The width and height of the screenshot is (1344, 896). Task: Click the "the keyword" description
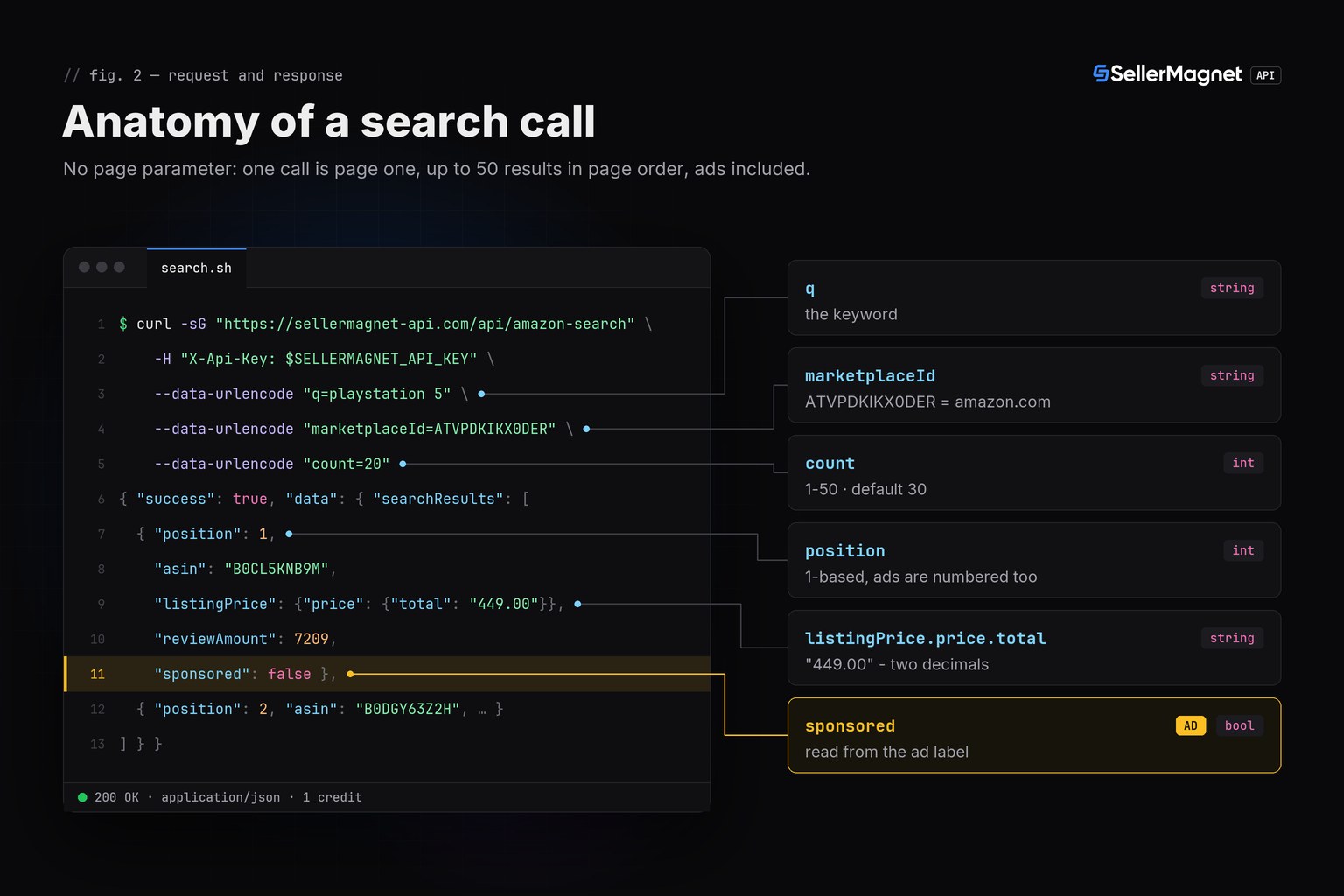[x=850, y=314]
